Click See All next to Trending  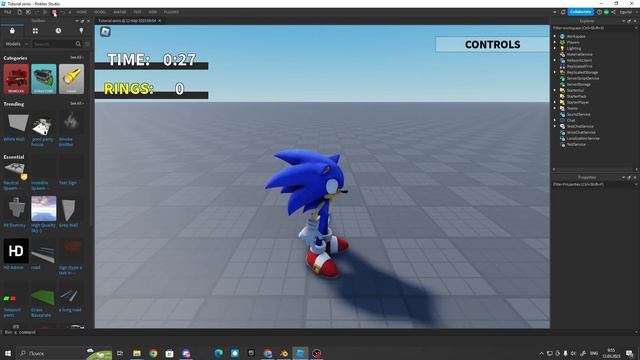76,104
